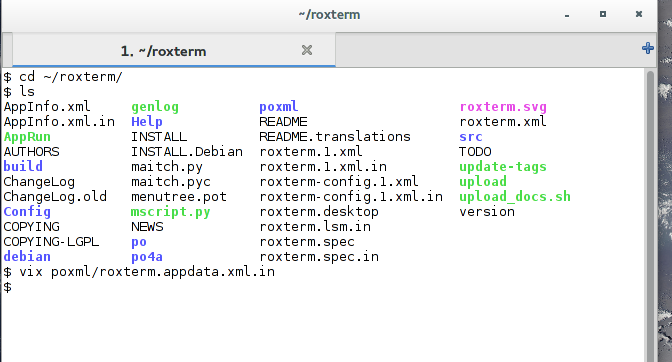Click the window title ~/roxterm
The height and width of the screenshot is (362, 672).
pos(329,15)
